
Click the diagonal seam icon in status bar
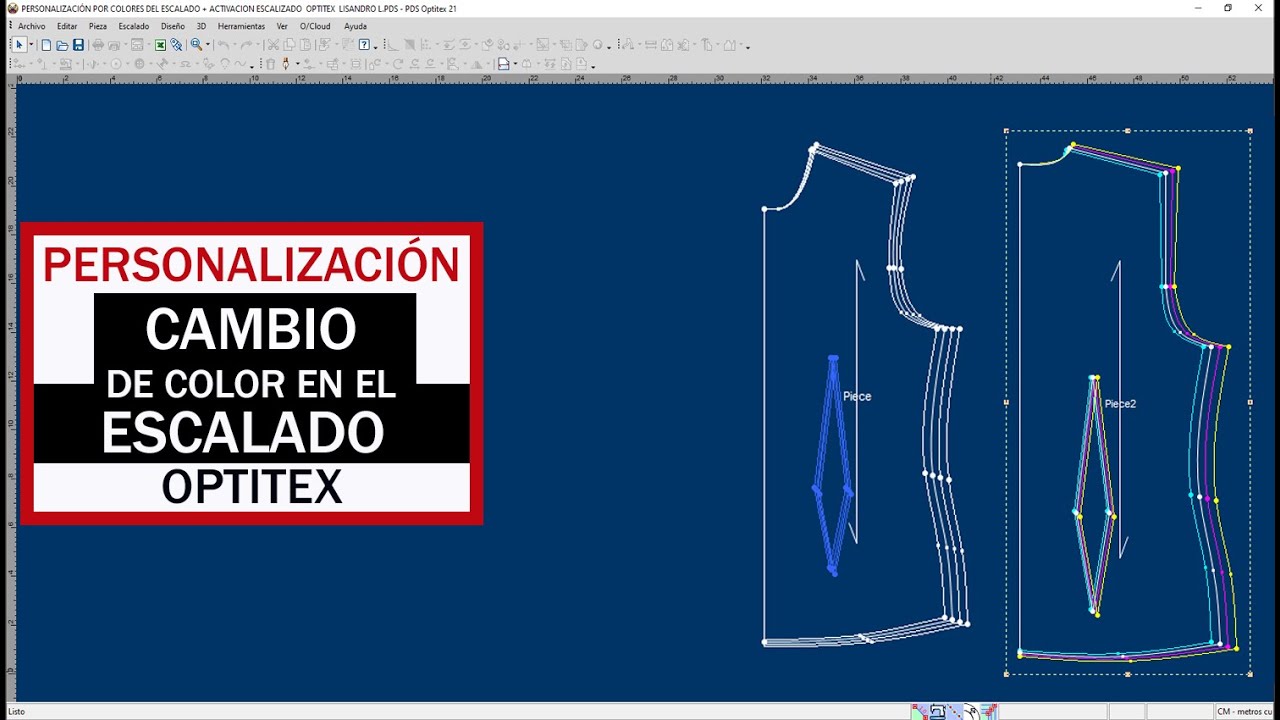(955, 712)
